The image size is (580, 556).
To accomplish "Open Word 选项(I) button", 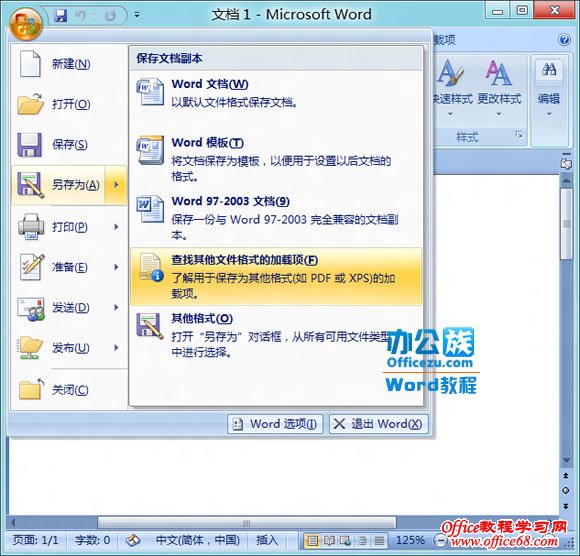I will pyautogui.click(x=275, y=424).
